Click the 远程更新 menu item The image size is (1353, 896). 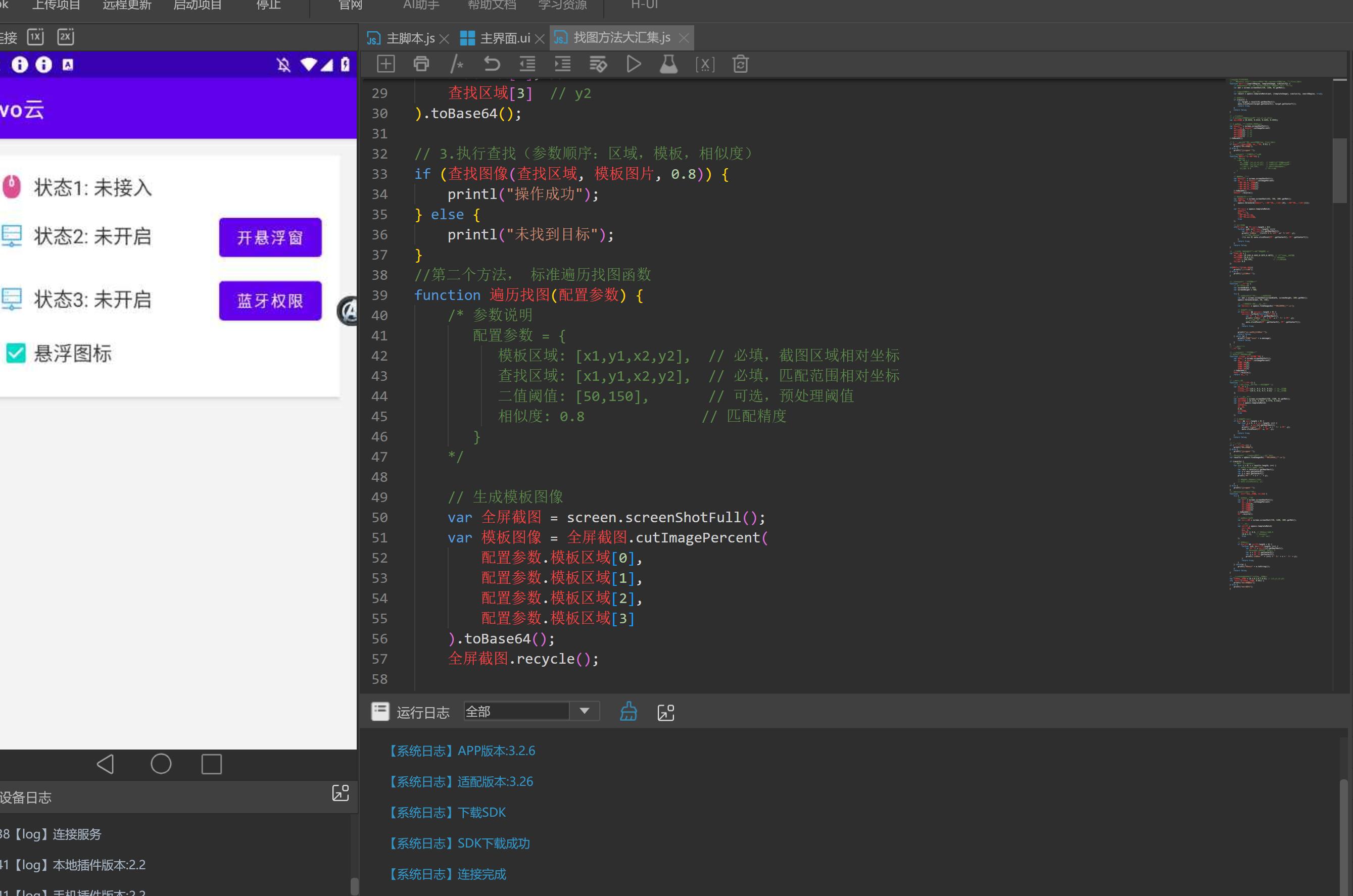point(127,5)
